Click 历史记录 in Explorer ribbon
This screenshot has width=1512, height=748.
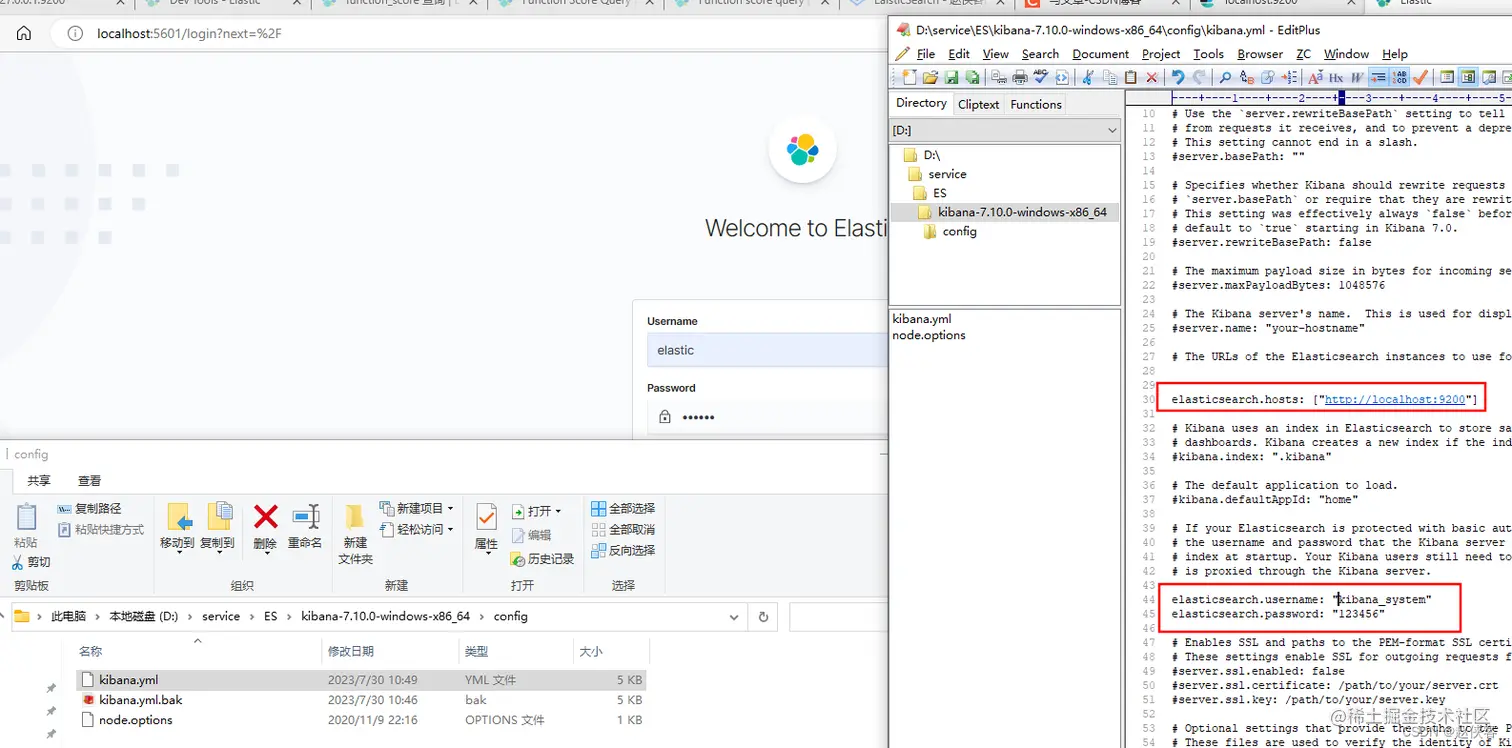[x=542, y=559]
